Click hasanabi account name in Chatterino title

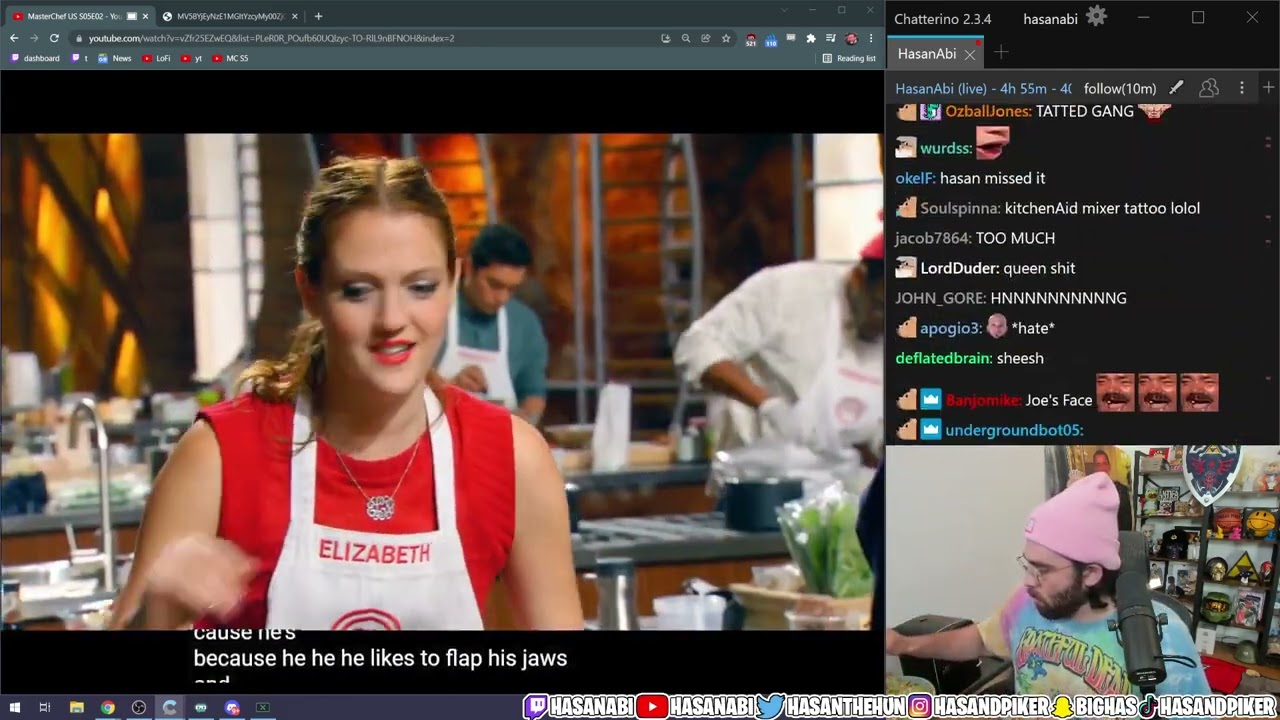[x=1050, y=18]
